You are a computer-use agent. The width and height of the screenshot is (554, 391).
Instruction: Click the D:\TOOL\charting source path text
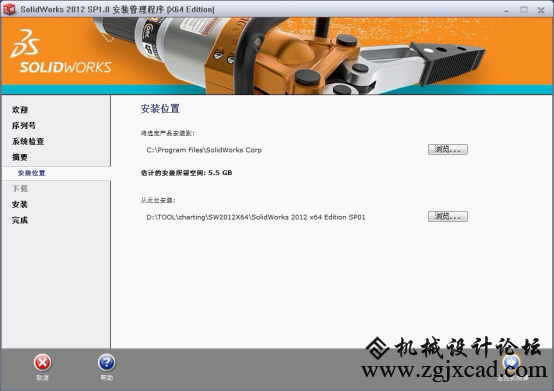pos(256,217)
